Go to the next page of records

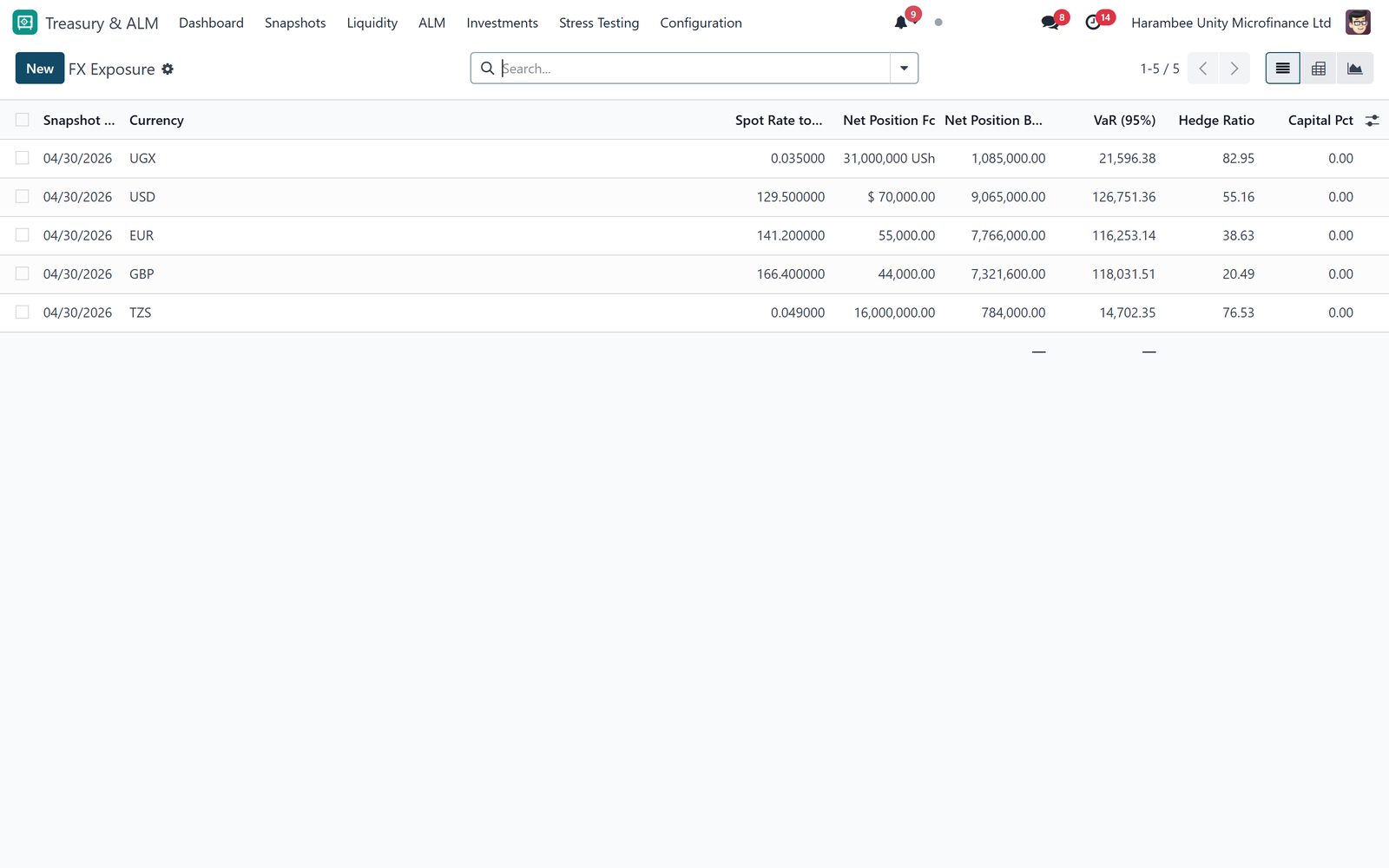pos(1234,69)
